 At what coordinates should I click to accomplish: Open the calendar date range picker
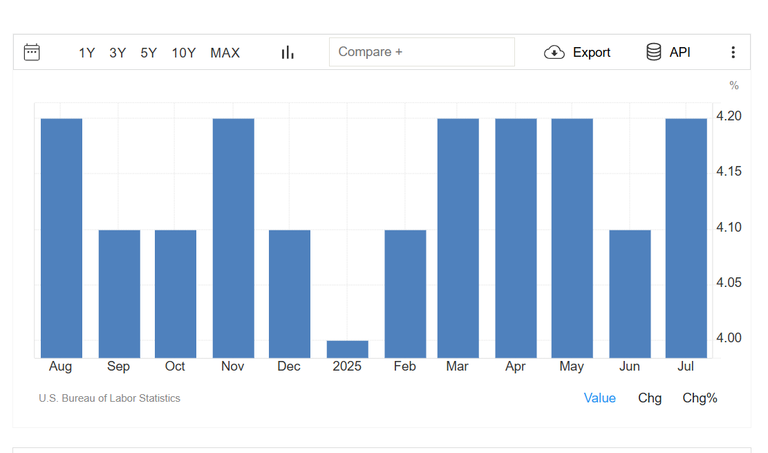tap(32, 52)
